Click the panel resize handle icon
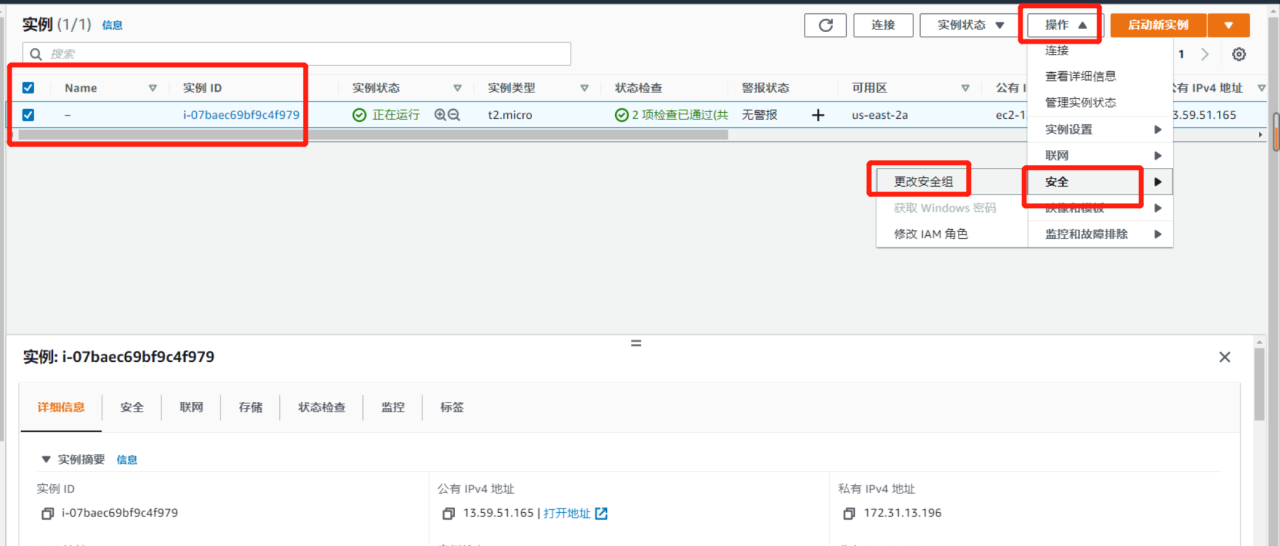This screenshot has width=1280, height=546. click(x=635, y=343)
